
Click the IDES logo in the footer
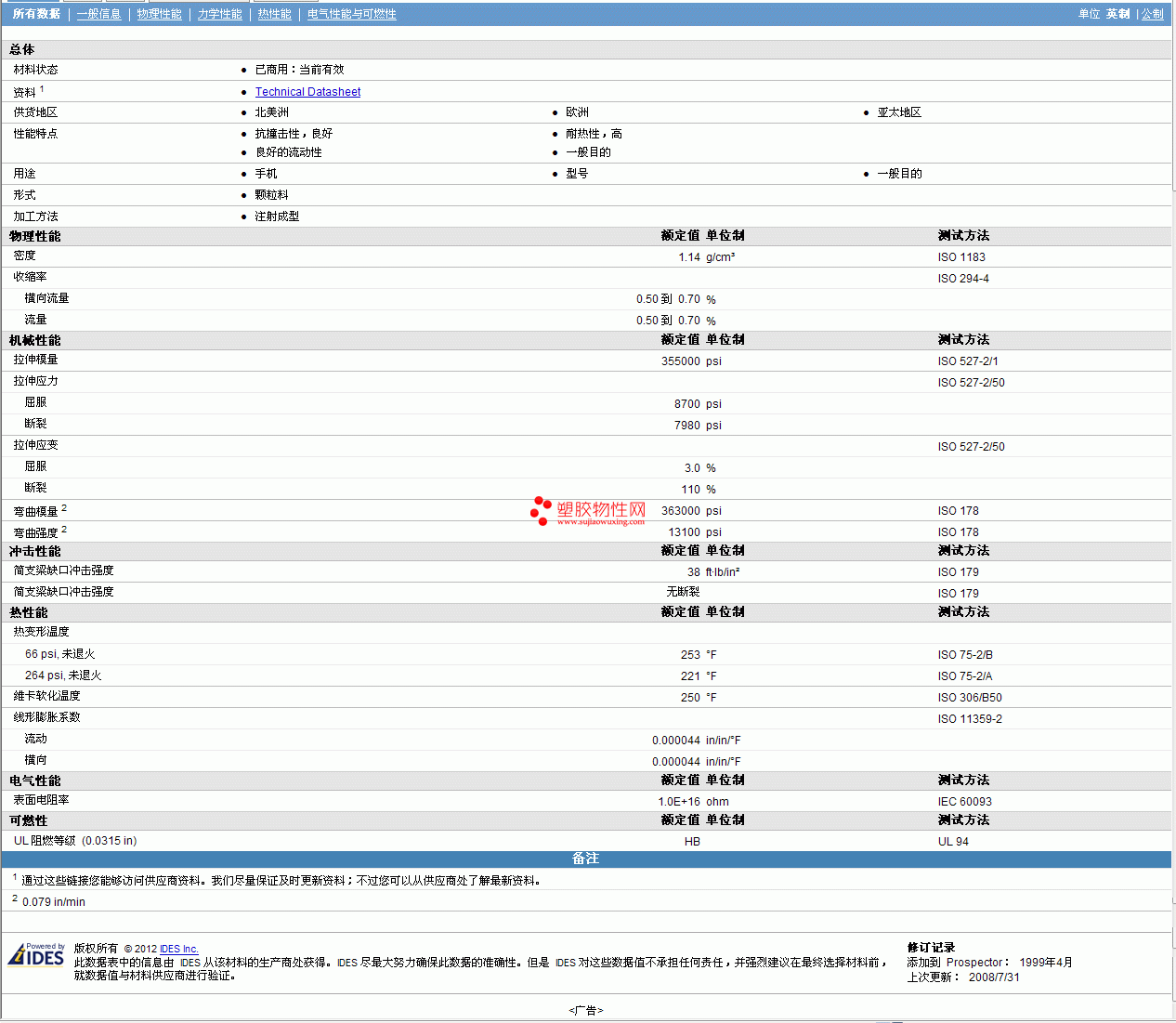[x=36, y=955]
